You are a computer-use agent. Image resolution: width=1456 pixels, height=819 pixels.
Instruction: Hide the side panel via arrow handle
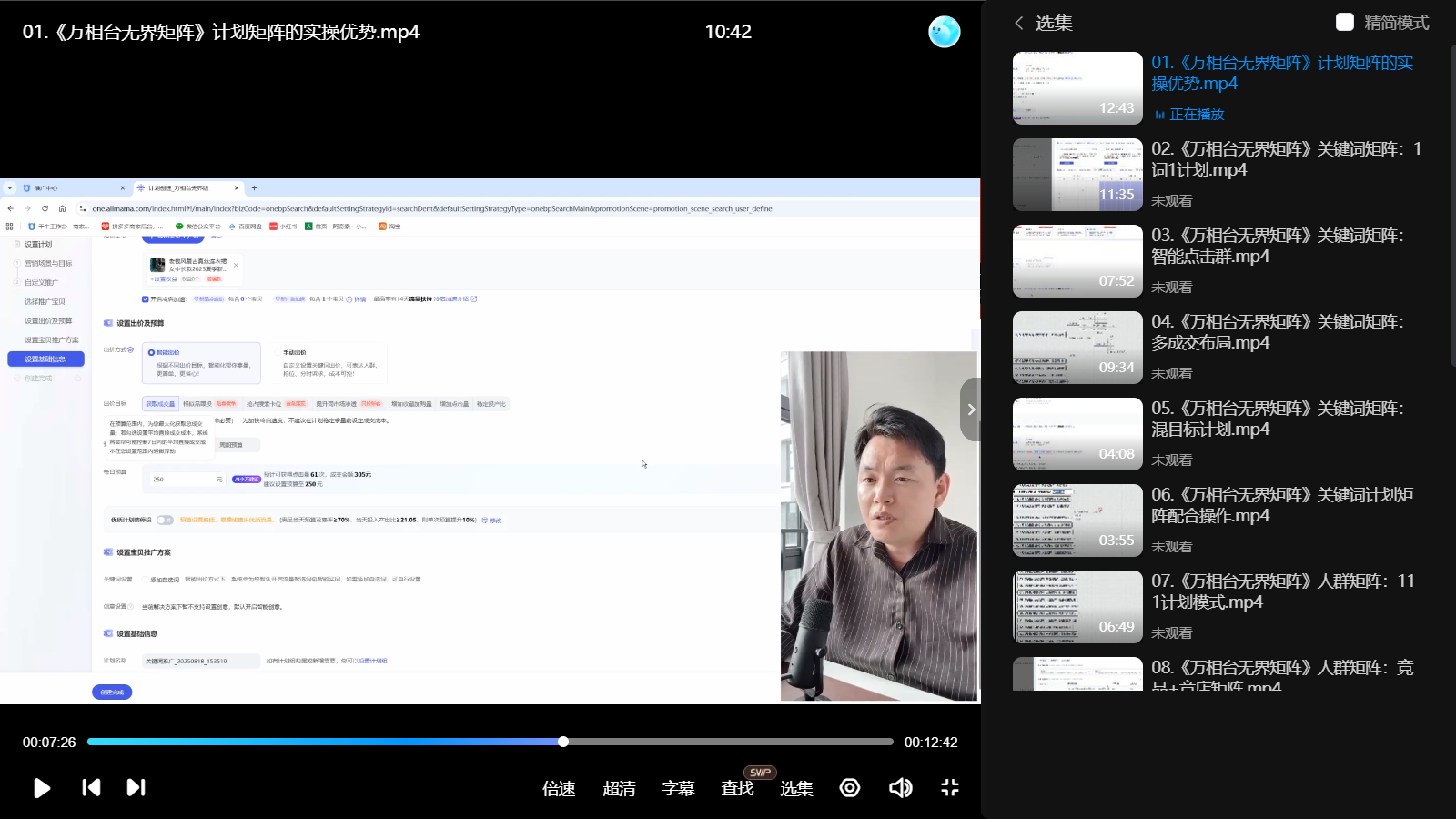971,409
